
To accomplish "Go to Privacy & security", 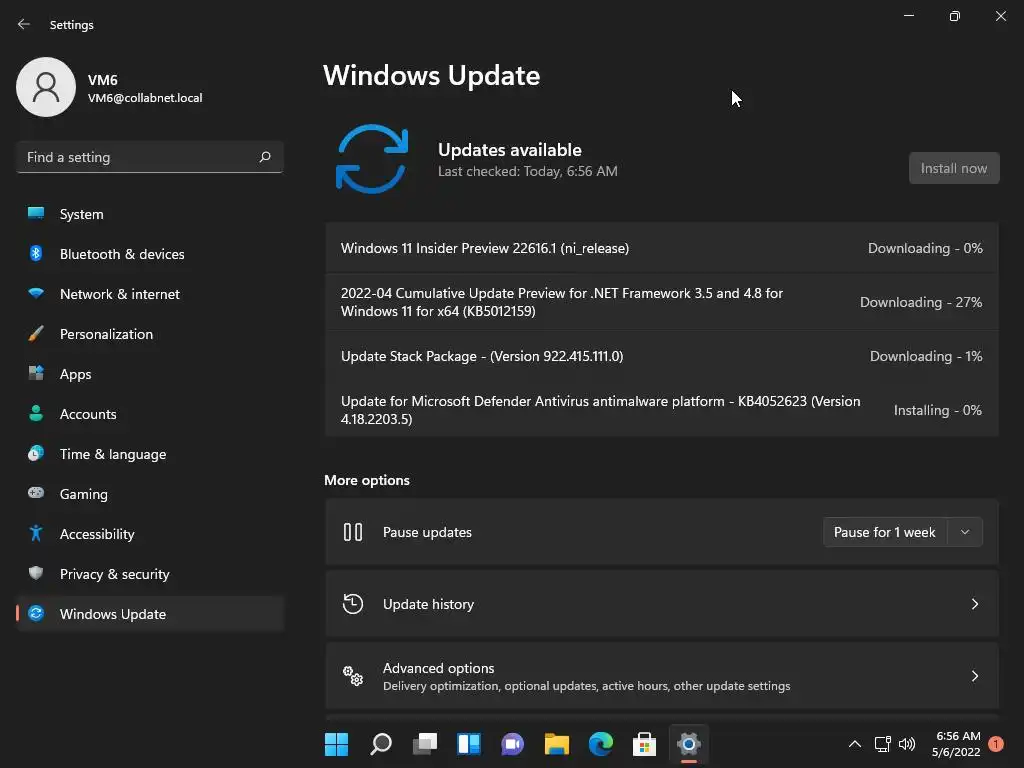I will (x=150, y=573).
